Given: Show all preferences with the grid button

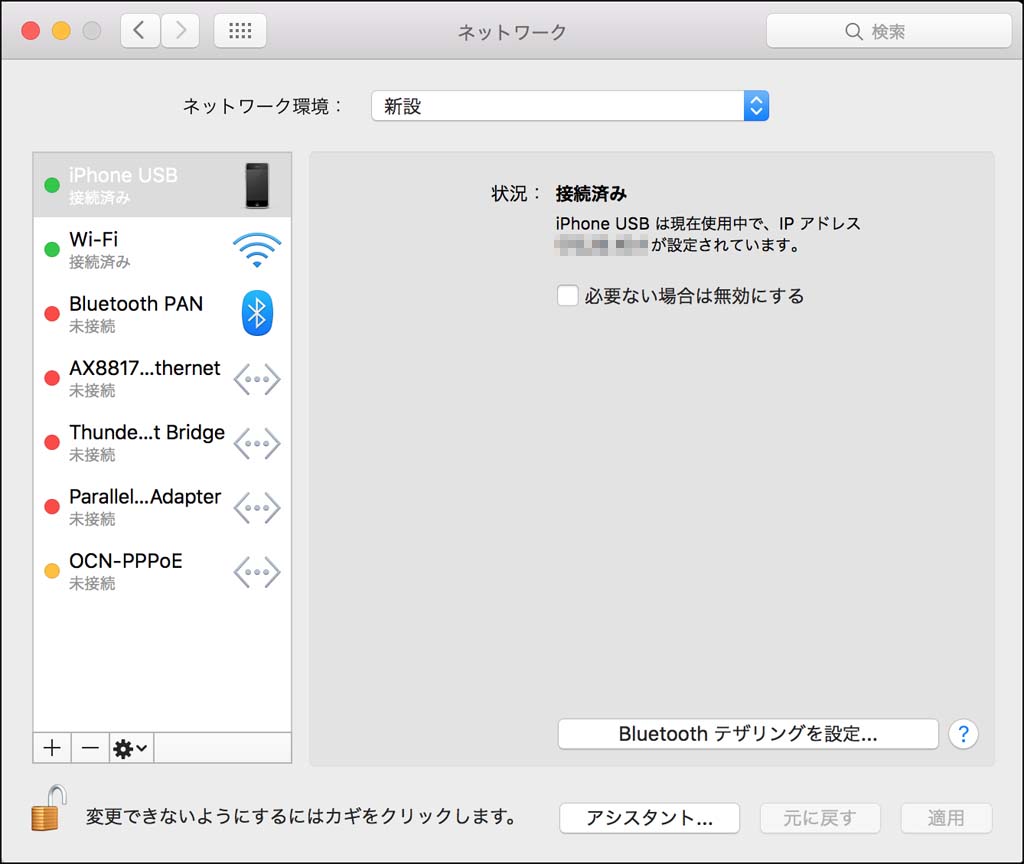Looking at the screenshot, I should (240, 31).
